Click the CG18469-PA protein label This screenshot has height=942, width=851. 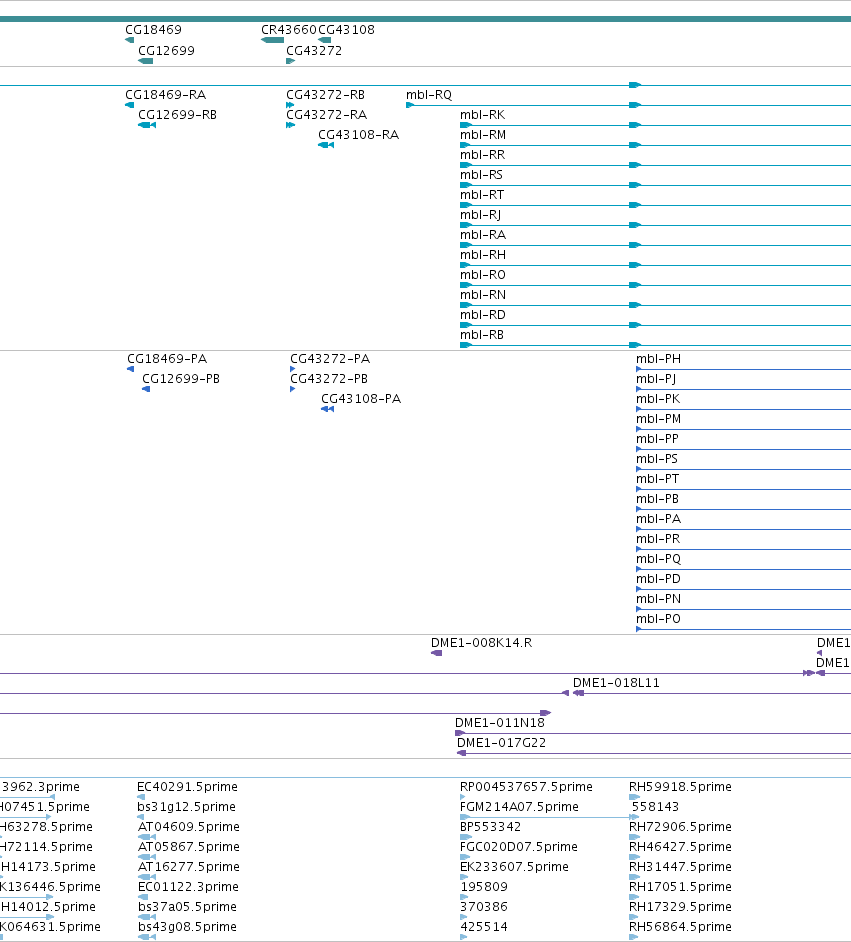(x=167, y=359)
